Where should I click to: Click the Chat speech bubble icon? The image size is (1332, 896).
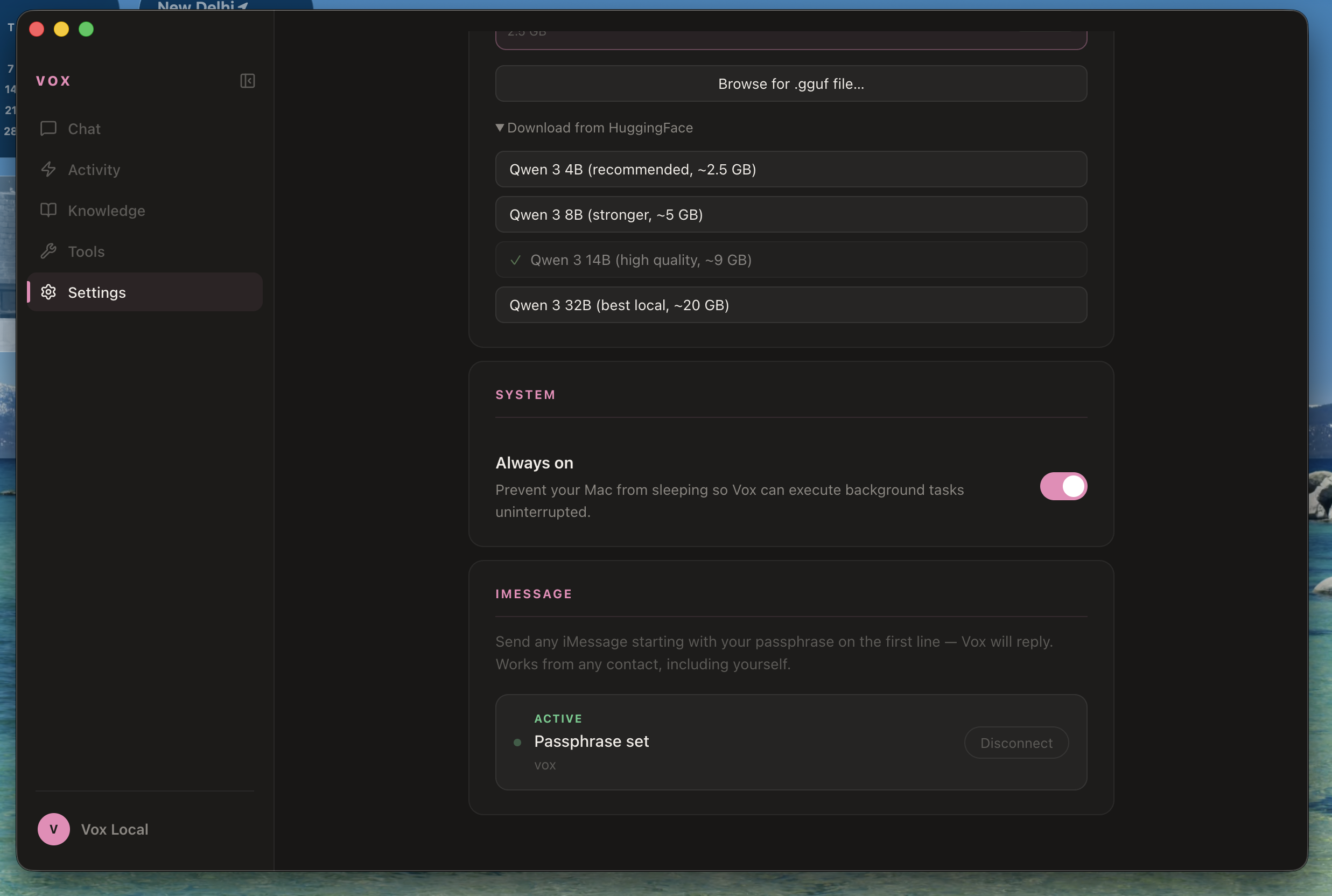48,128
